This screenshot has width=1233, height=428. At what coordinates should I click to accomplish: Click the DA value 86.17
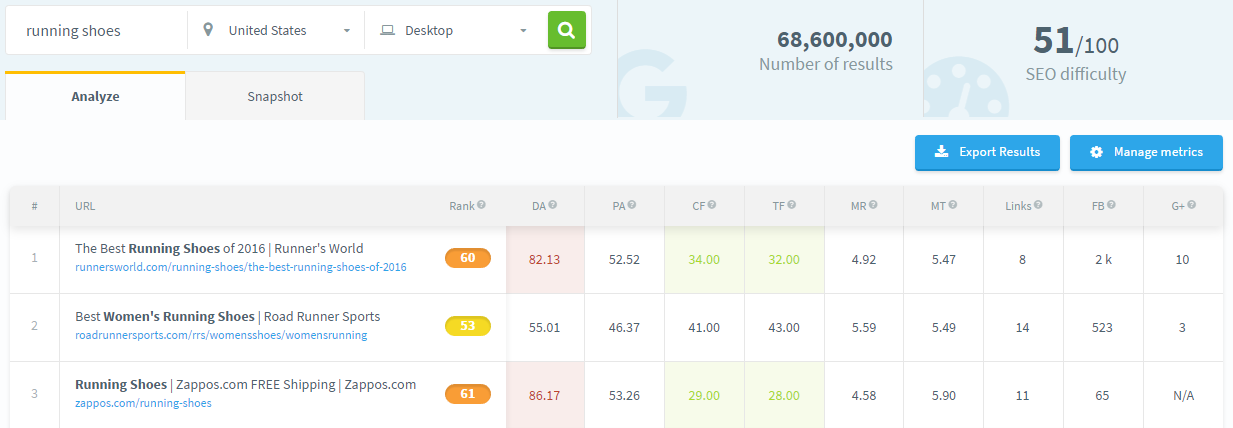(x=545, y=395)
